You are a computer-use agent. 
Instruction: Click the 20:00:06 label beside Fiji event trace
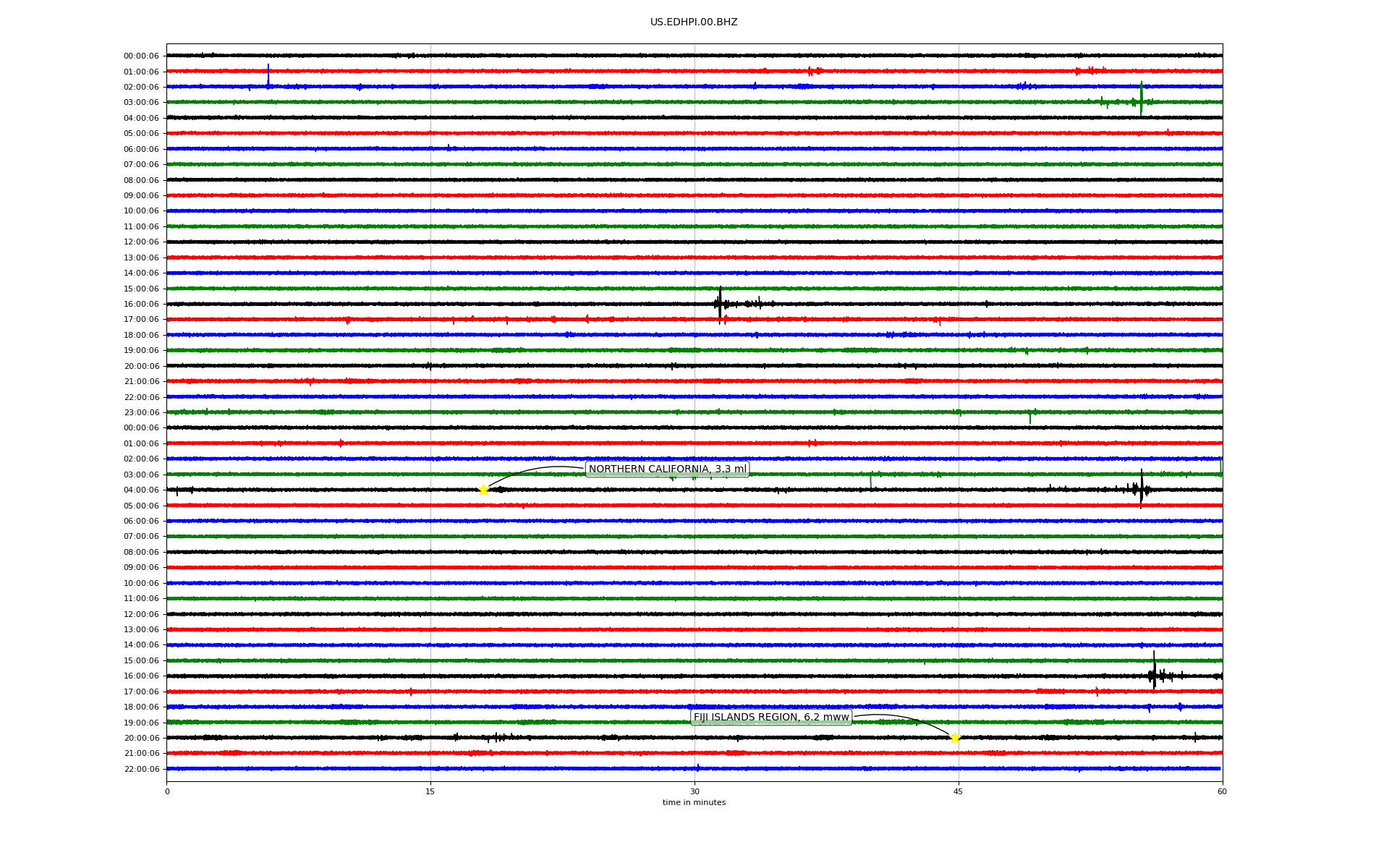pos(141,739)
